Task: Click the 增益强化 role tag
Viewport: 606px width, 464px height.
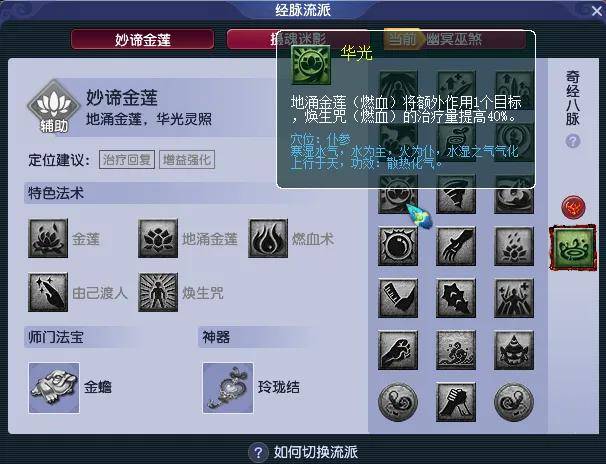Action: pos(187,160)
